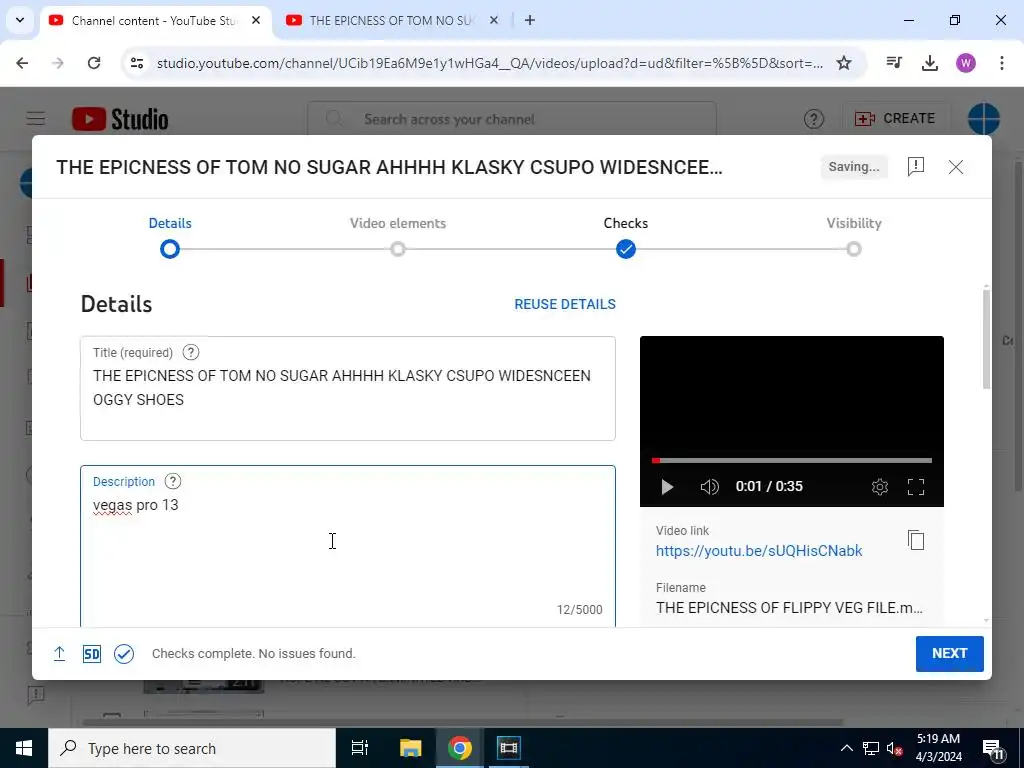Image resolution: width=1024 pixels, height=768 pixels.
Task: Click the address bar URL
Action: click(490, 63)
